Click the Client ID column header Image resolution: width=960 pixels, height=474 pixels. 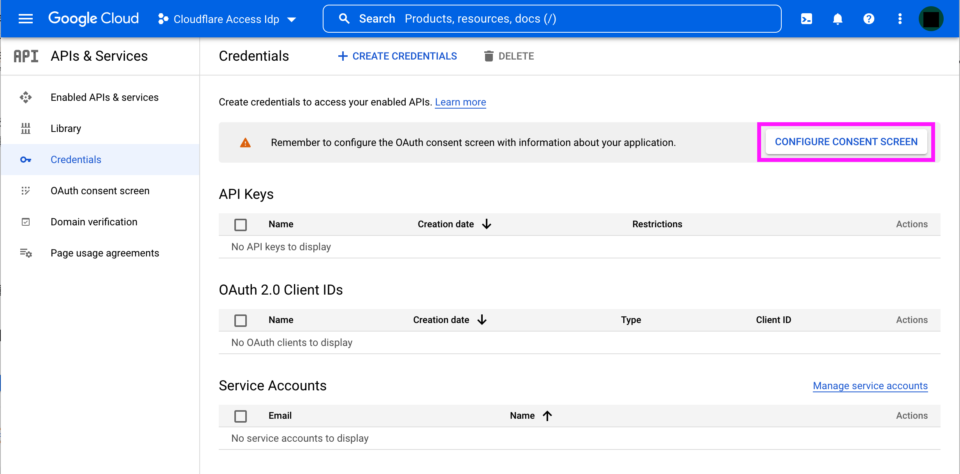click(x=773, y=320)
